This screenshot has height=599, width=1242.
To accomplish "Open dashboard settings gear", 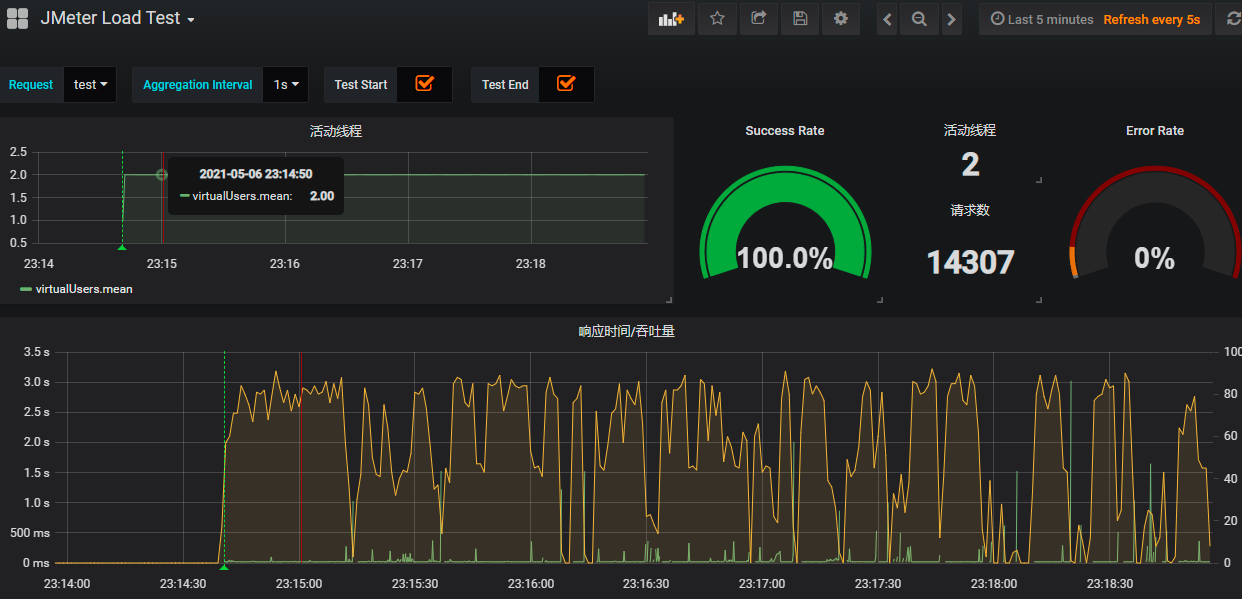I will [840, 19].
